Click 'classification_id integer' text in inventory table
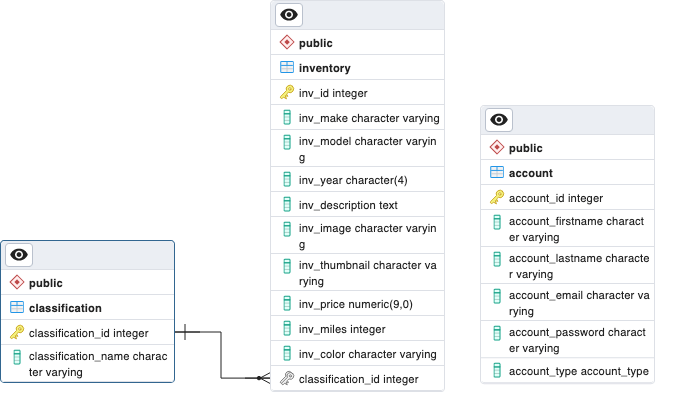This screenshot has width=700, height=420. coord(358,379)
